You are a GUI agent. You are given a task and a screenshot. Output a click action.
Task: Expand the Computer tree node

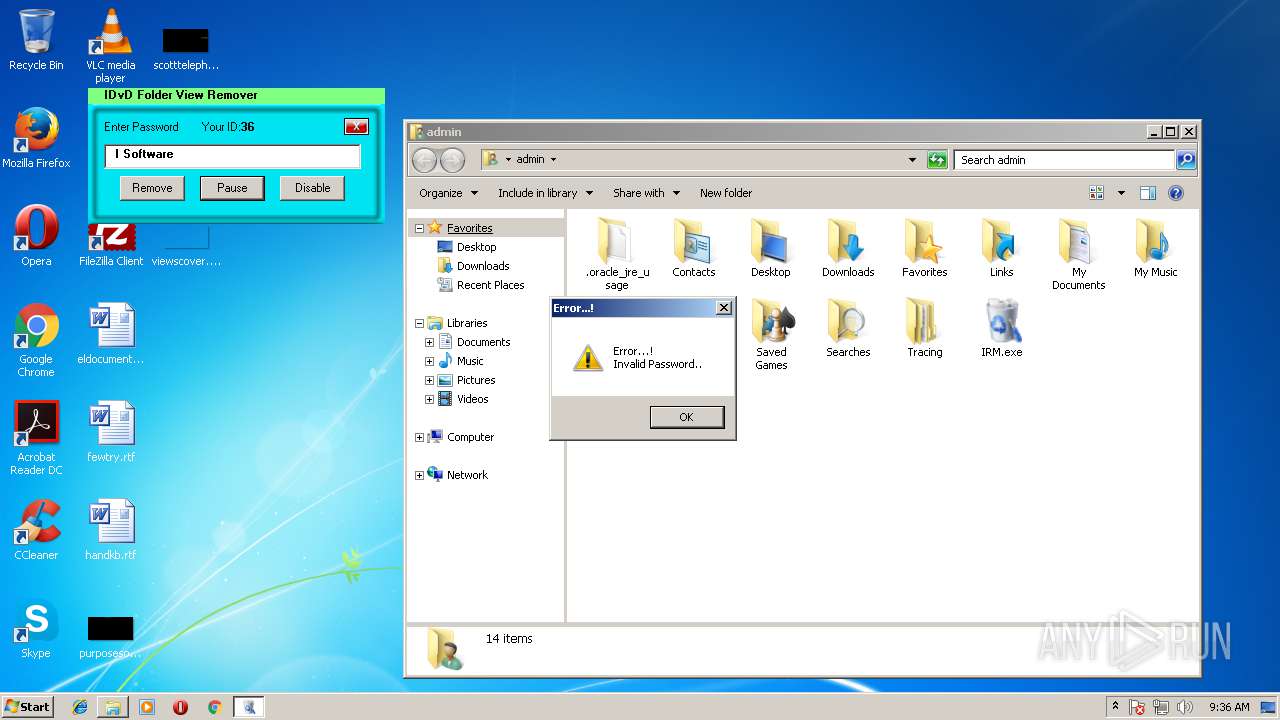point(420,437)
